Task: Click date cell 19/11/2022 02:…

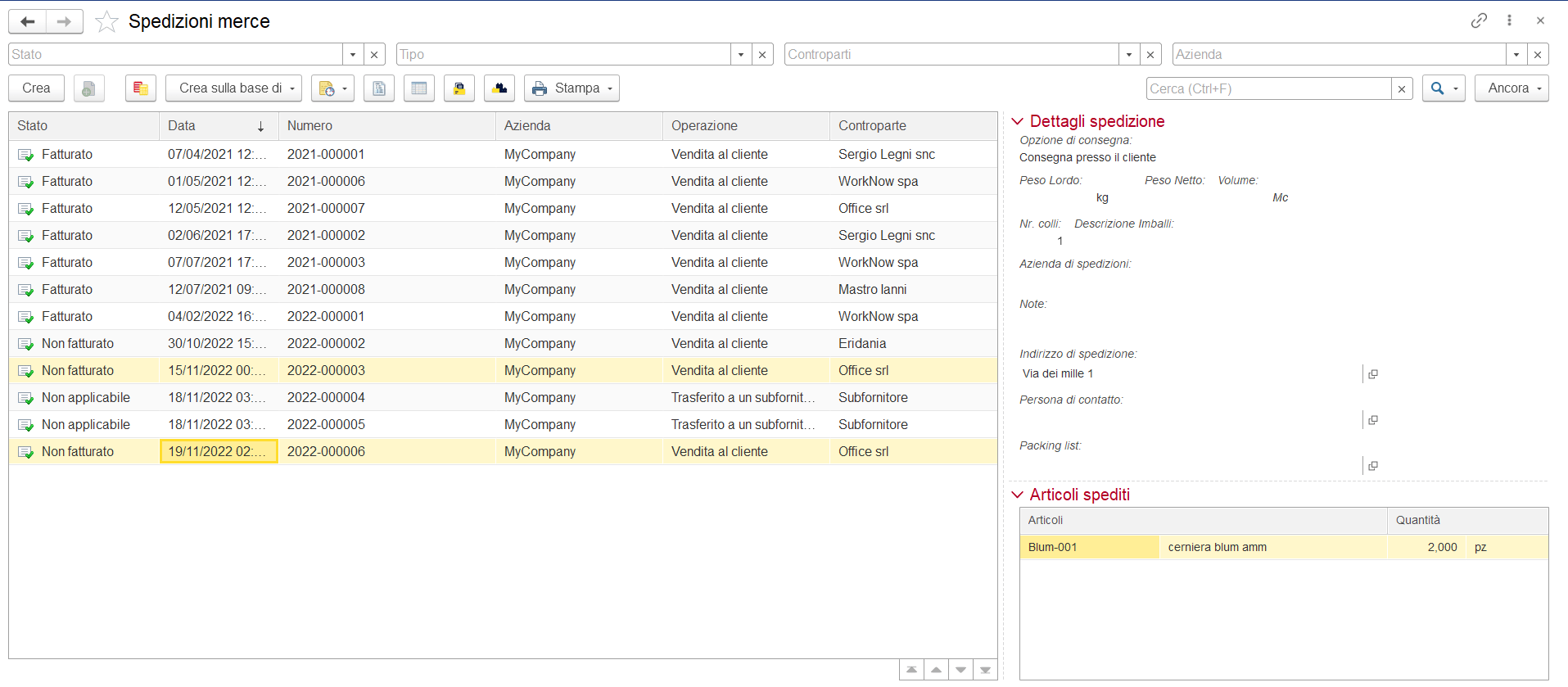Action: [x=219, y=451]
